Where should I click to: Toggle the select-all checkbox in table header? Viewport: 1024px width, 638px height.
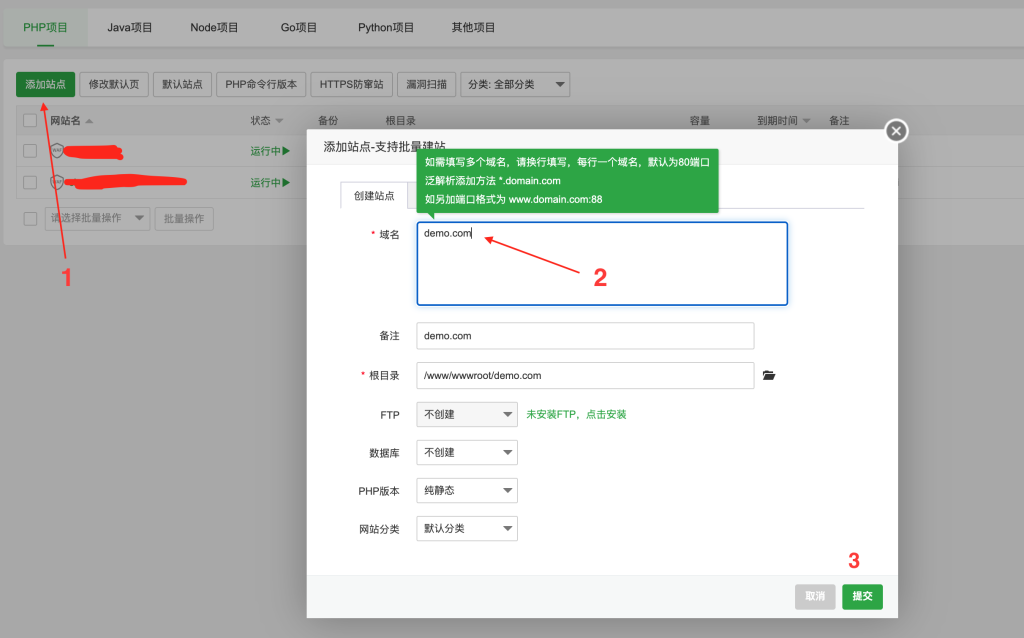[x=30, y=121]
